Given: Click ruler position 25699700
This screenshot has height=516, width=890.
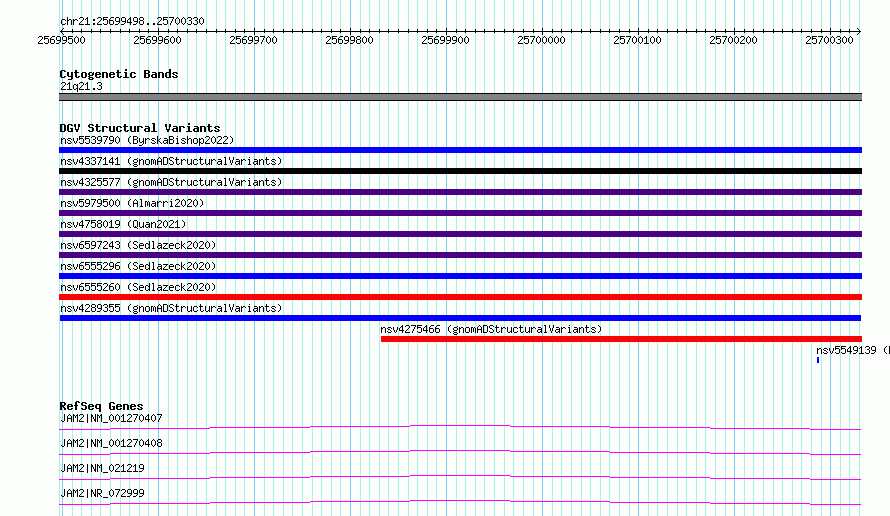Looking at the screenshot, I should (253, 40).
